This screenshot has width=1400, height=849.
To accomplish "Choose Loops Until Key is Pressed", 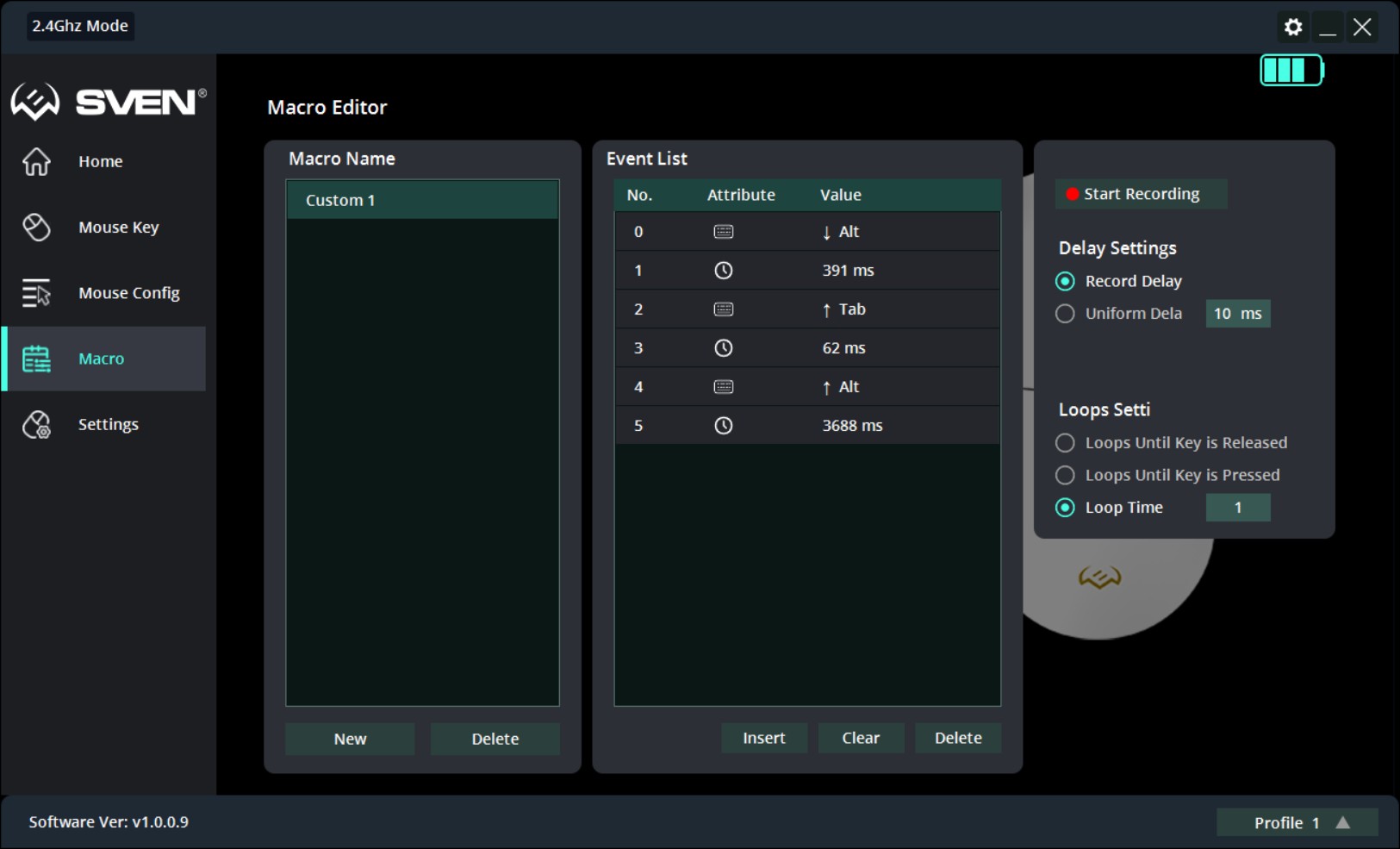I will point(1065,475).
